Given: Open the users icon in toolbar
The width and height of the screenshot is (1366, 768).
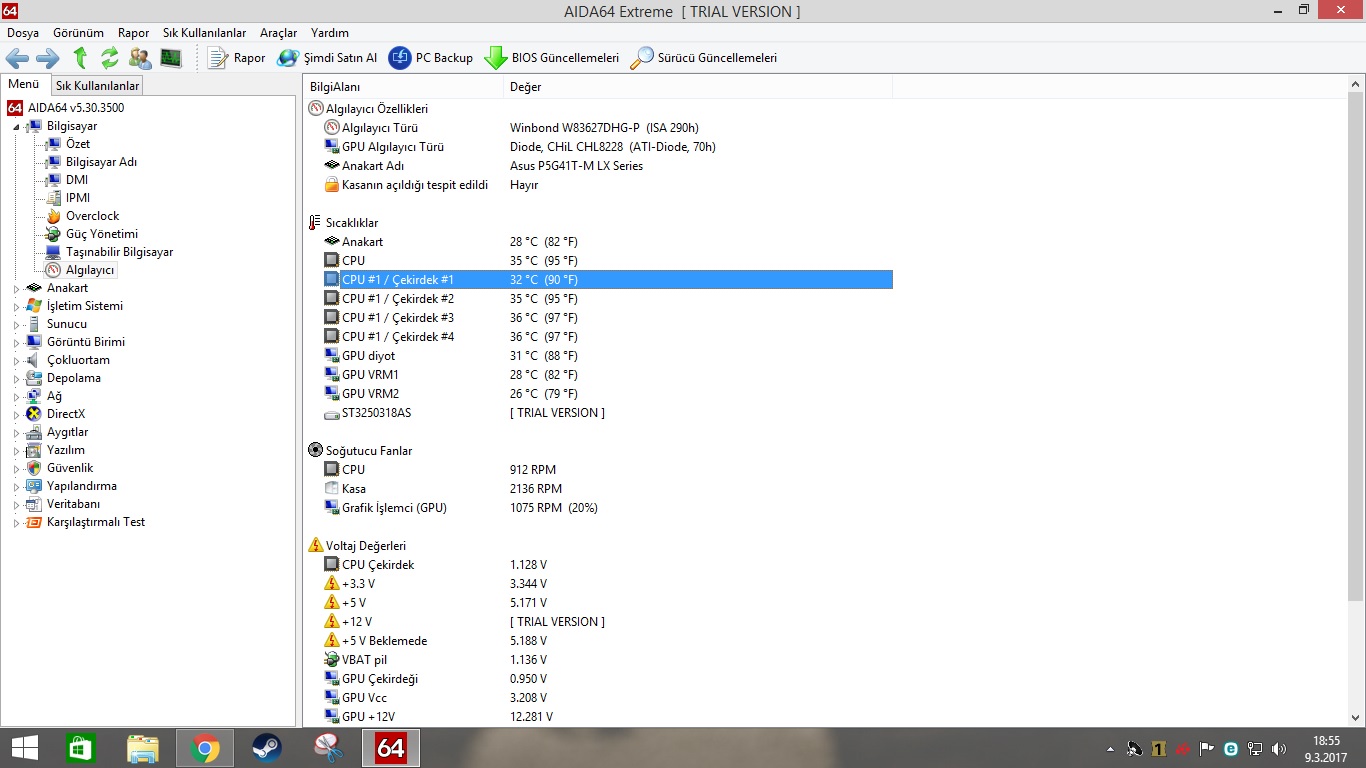Looking at the screenshot, I should click(x=140, y=58).
